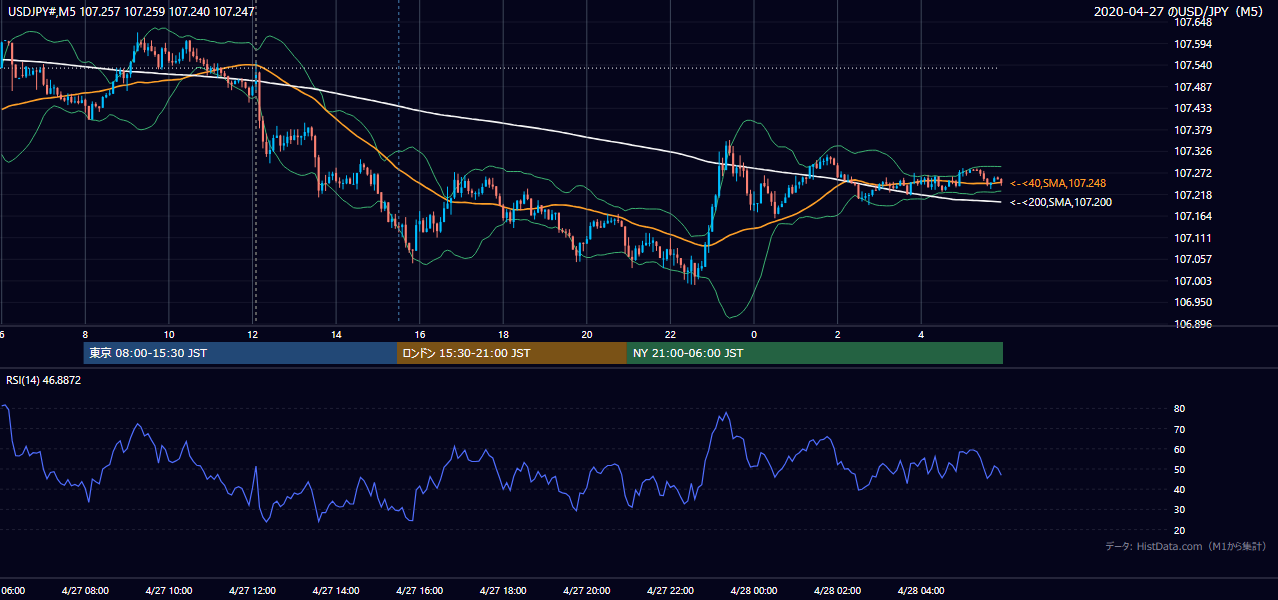The image size is (1278, 600).
Task: Click hour label 8 under the price chart
Action: click(x=85, y=335)
